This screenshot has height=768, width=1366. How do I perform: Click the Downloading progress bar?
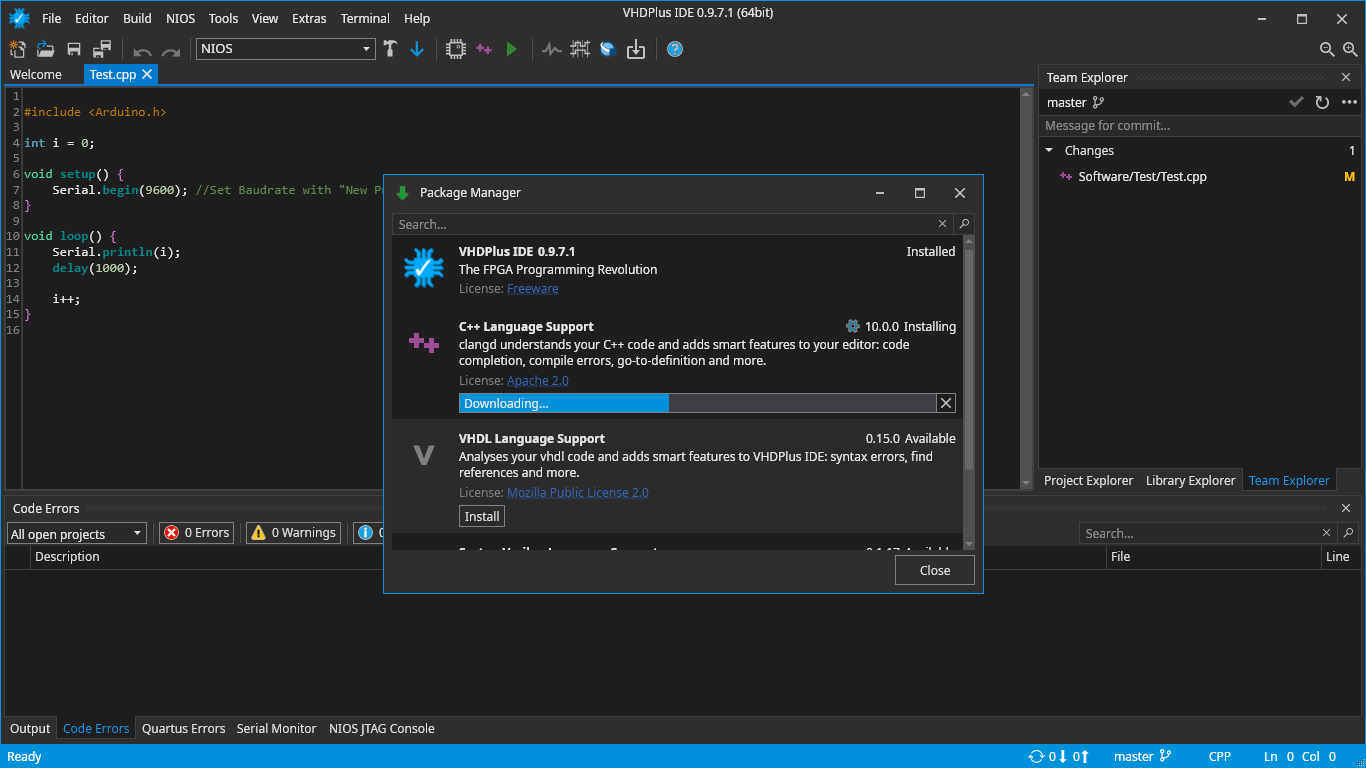click(x=697, y=403)
